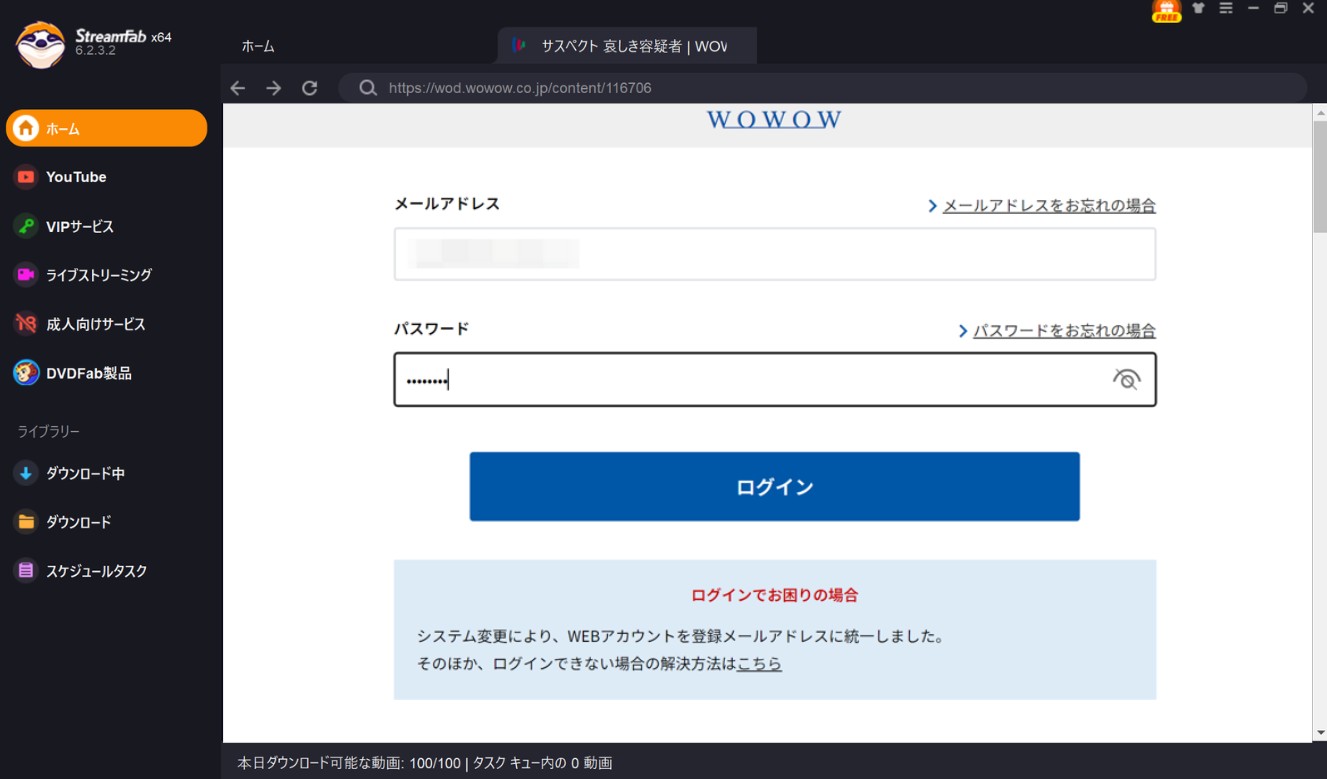This screenshot has width=1327, height=779.
Task: Open 成人向けサービス 18 icon
Action: [x=26, y=323]
